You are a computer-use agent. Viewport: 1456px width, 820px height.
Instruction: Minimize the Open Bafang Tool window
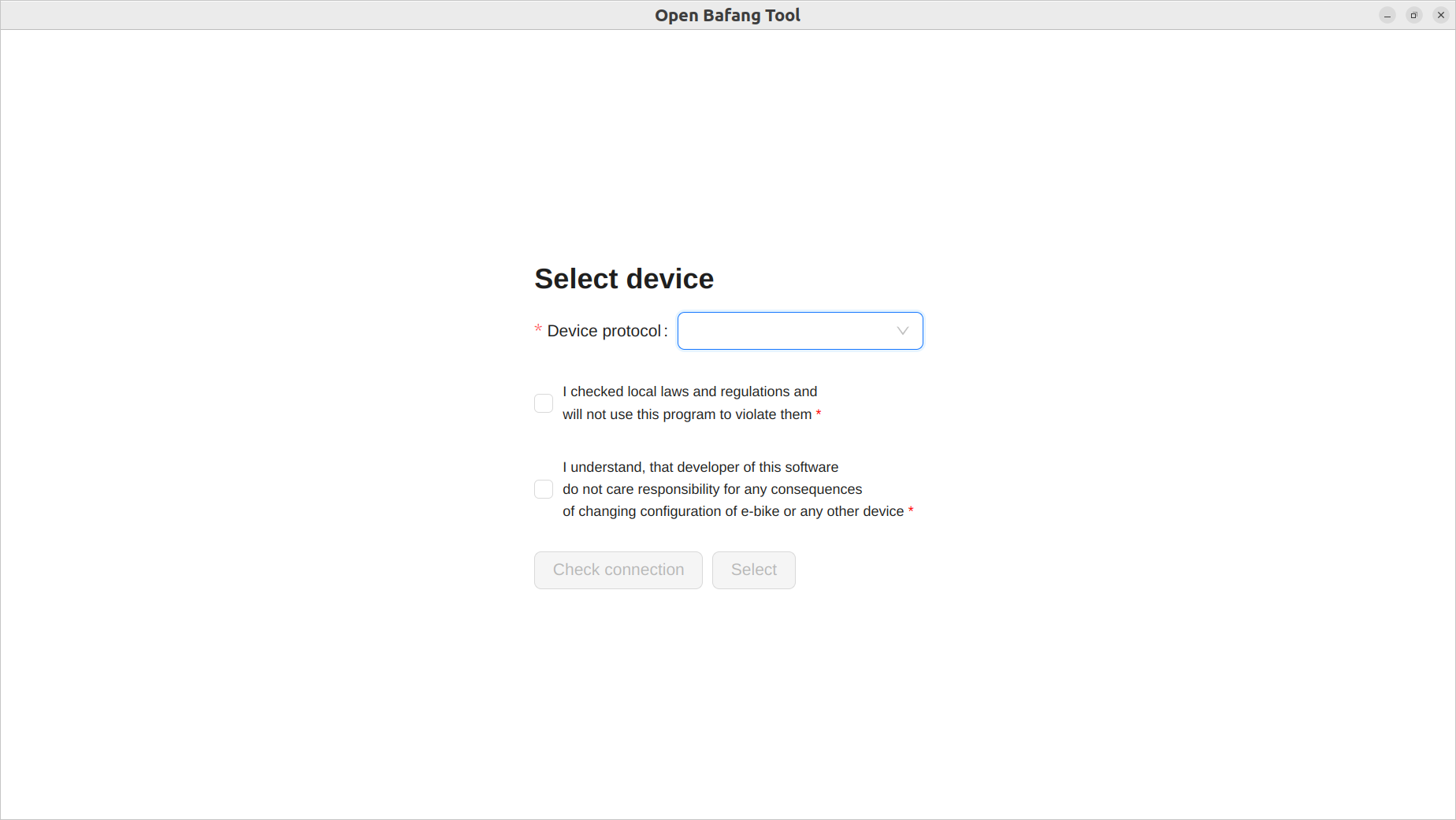click(x=1387, y=15)
